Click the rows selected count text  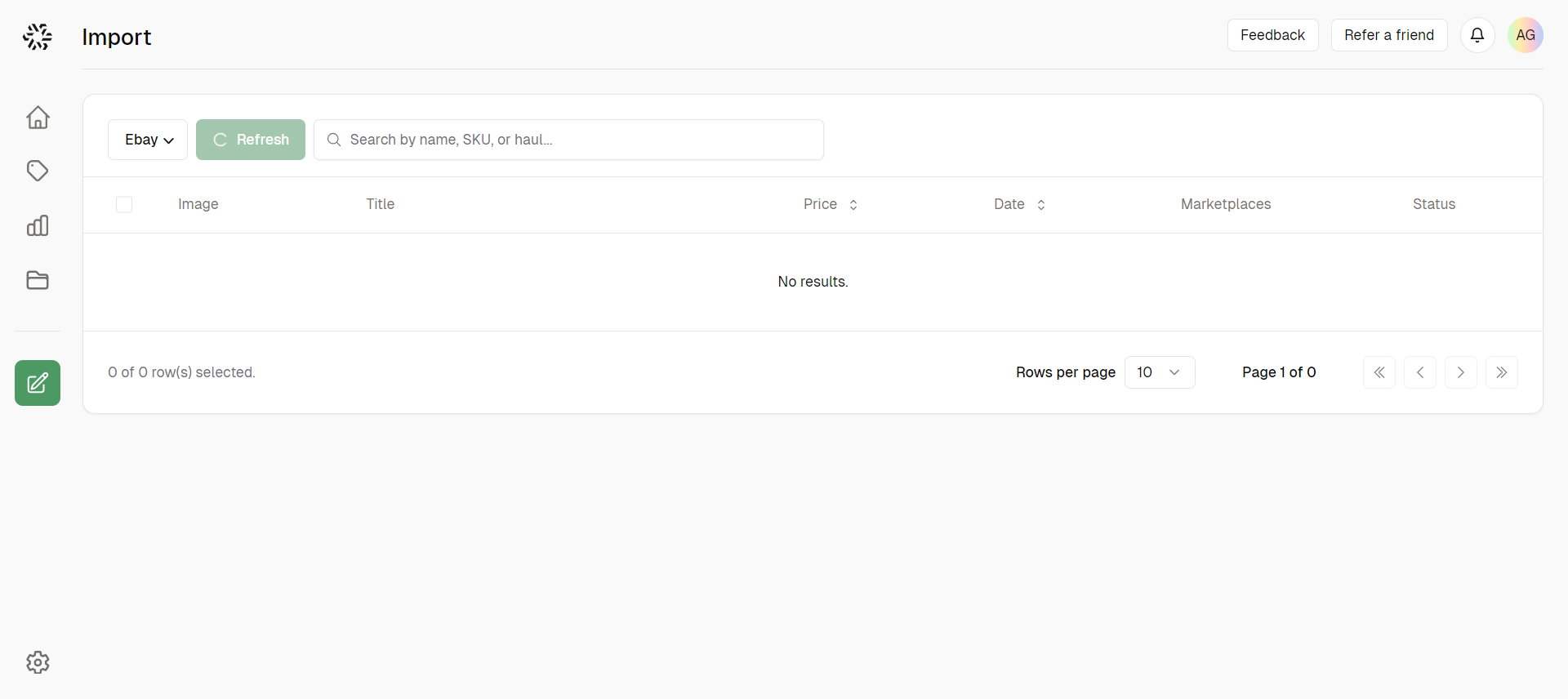(181, 372)
